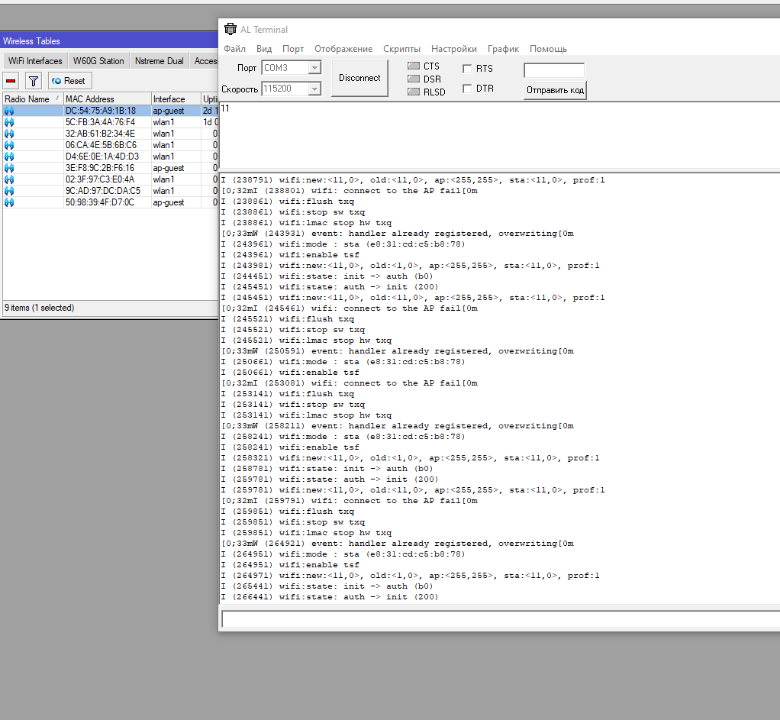780x720 pixels.
Task: Click Reset button in Wireless Tables
Action: [x=70, y=81]
